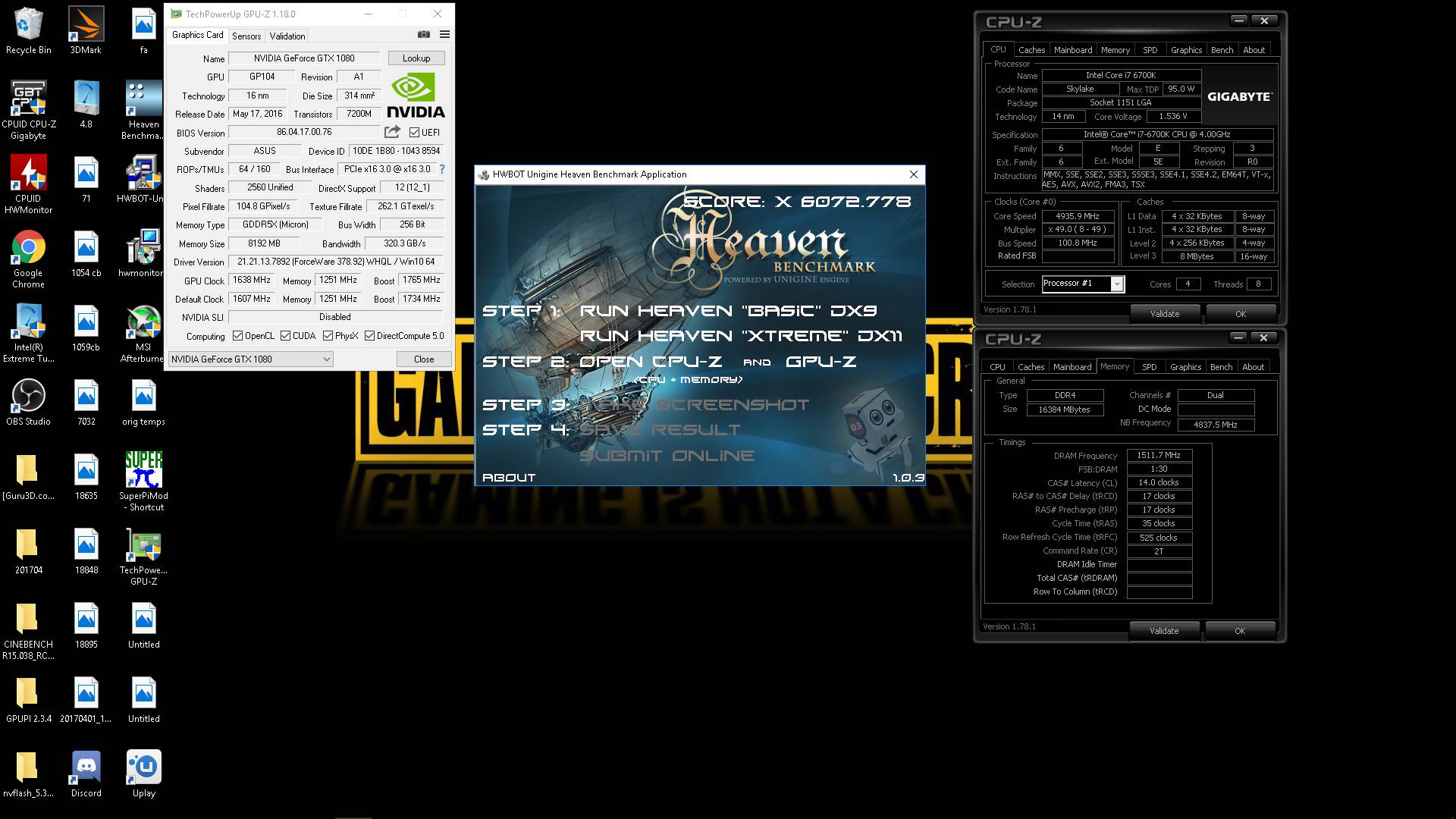Toggle the UEFI checkbox in GPU-Z

point(414,133)
